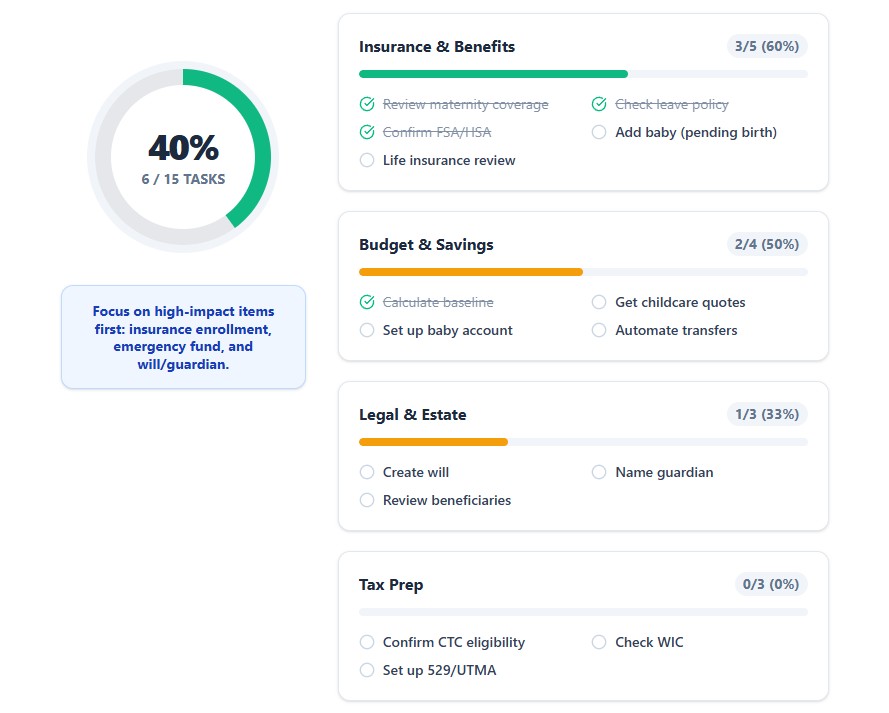The image size is (889, 713).
Task: Click the Legal & Estate progress bar
Action: [583, 442]
